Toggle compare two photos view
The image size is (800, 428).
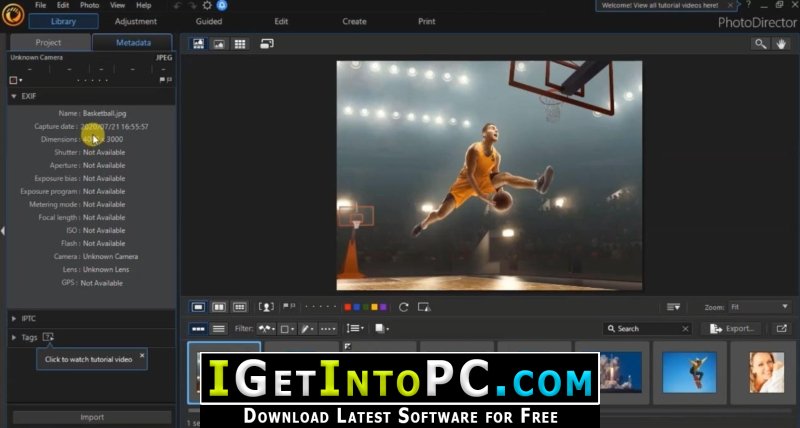tap(219, 307)
